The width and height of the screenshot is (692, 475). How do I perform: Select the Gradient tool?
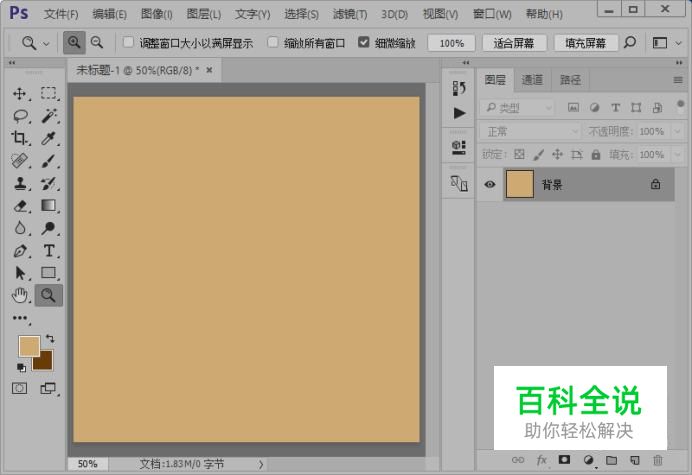pyautogui.click(x=48, y=205)
